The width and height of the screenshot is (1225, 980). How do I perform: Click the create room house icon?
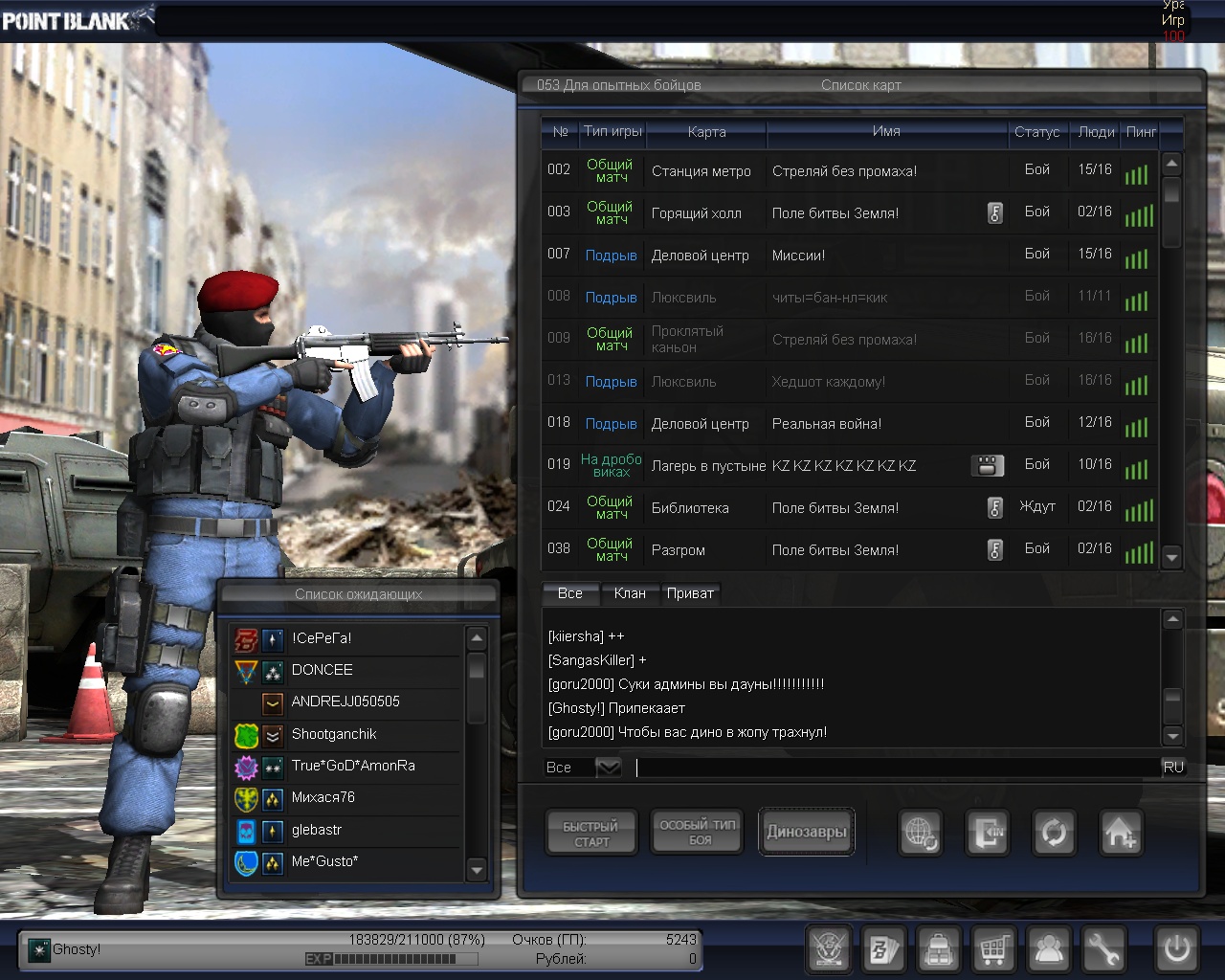click(1120, 833)
